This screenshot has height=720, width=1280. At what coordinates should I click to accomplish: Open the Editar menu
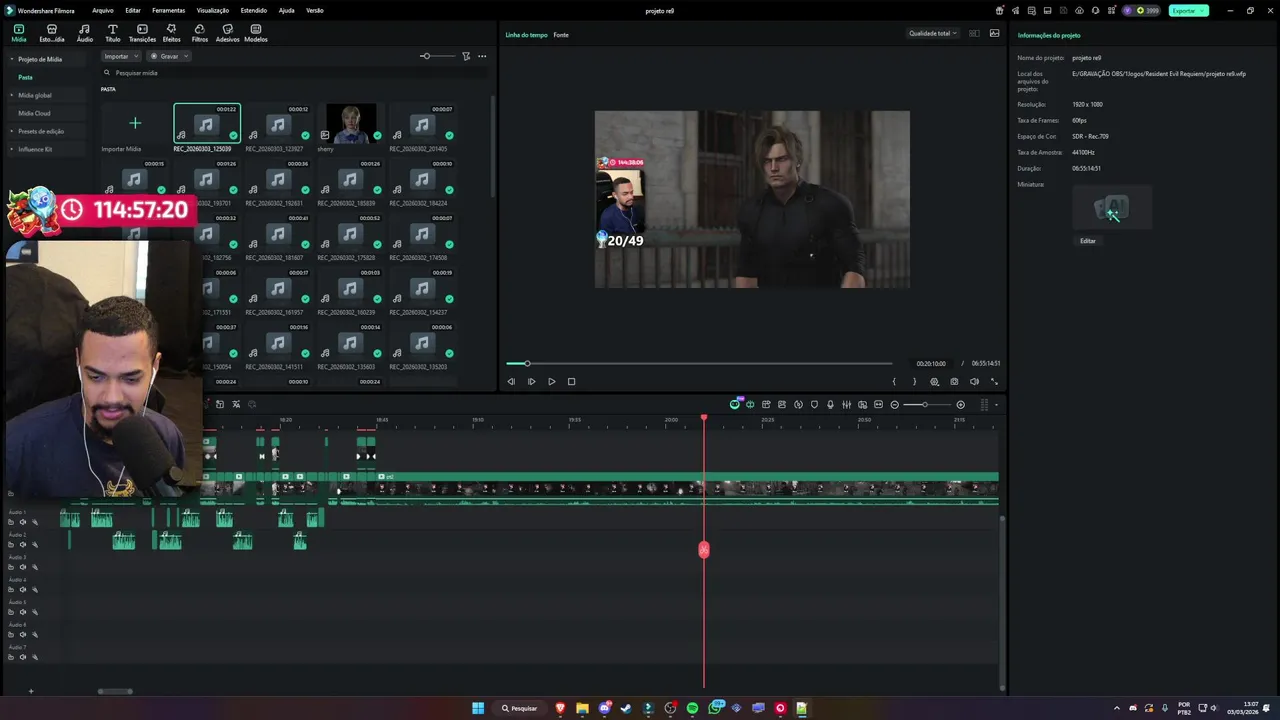coord(133,10)
